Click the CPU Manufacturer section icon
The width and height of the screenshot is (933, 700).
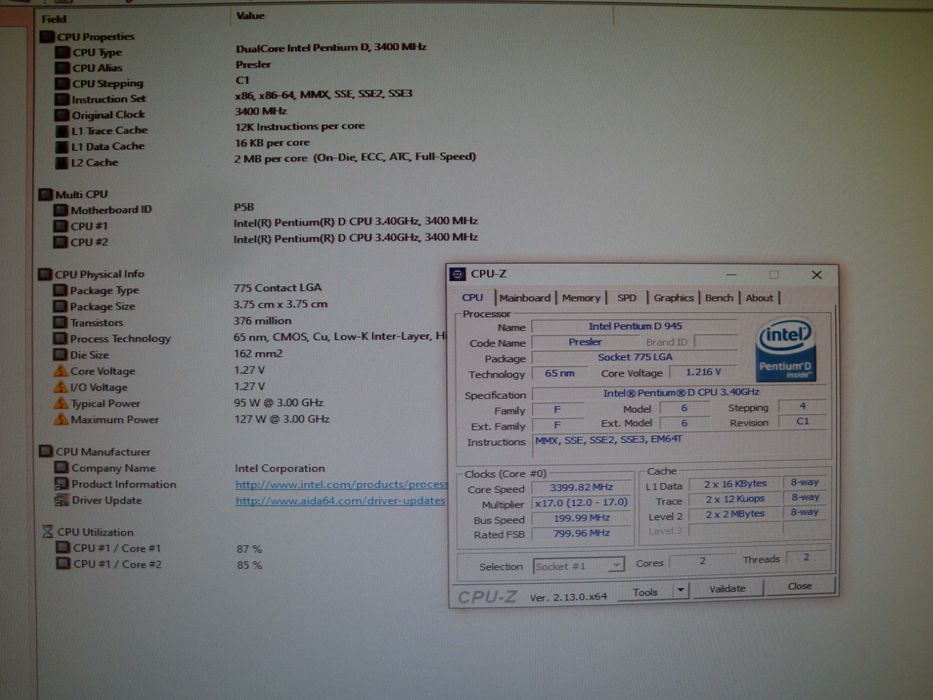pyautogui.click(x=46, y=451)
